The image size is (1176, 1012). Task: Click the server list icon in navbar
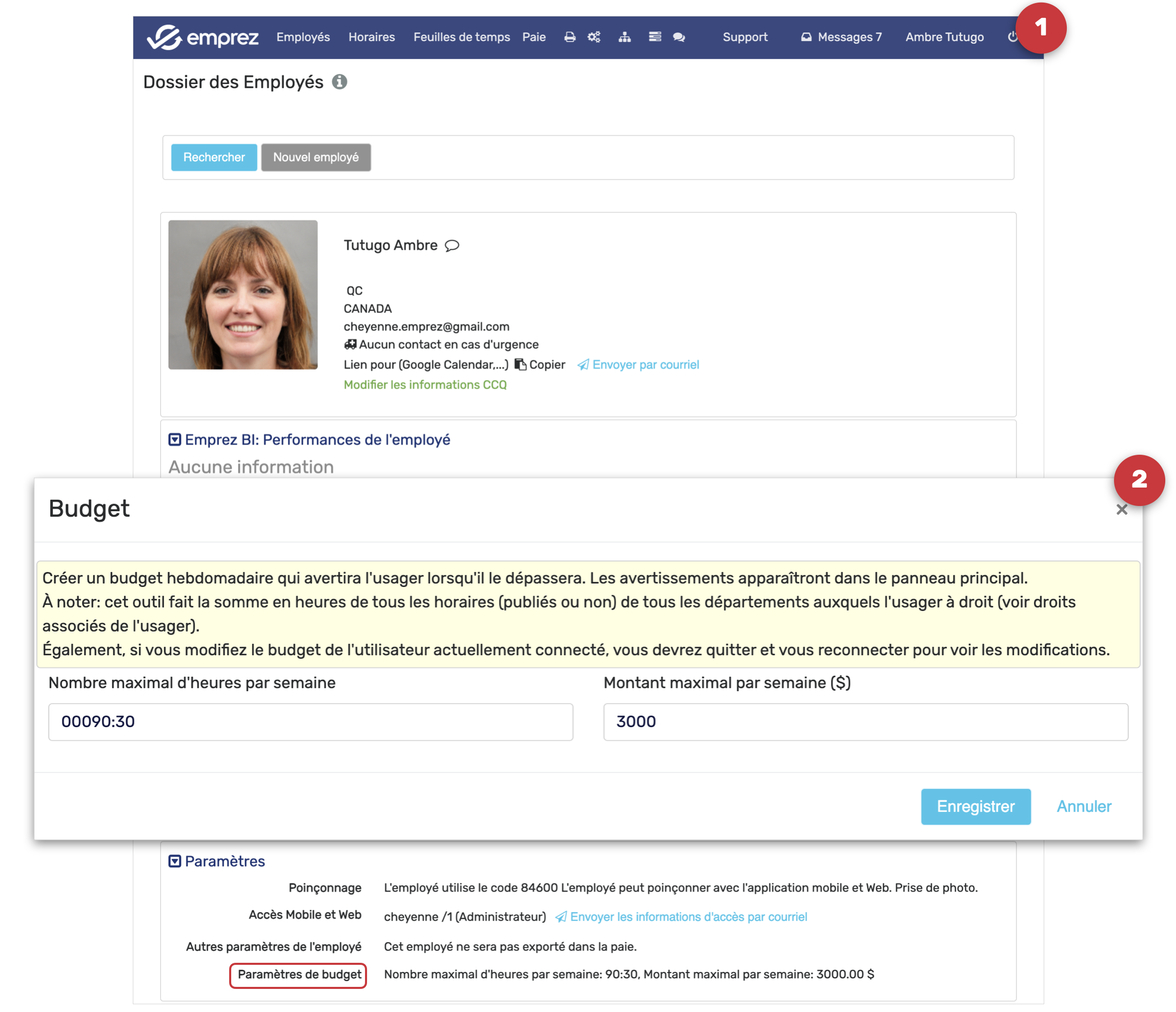655,37
